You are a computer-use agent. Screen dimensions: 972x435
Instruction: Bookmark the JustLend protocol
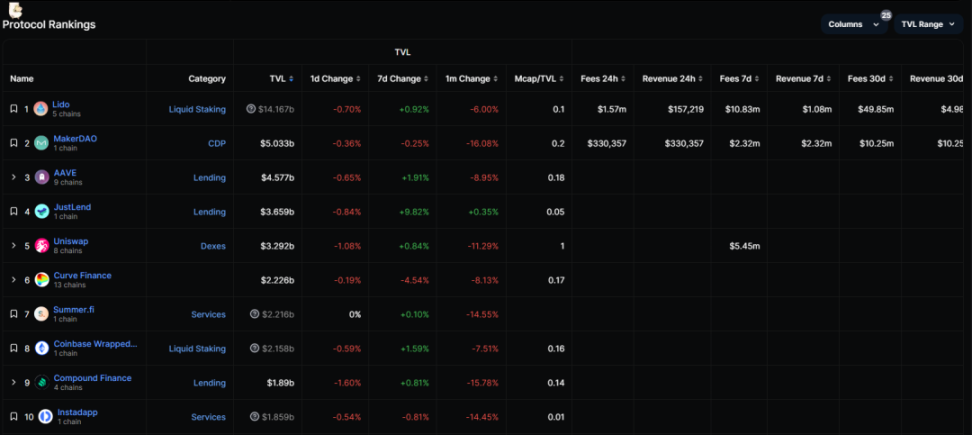click(x=14, y=211)
